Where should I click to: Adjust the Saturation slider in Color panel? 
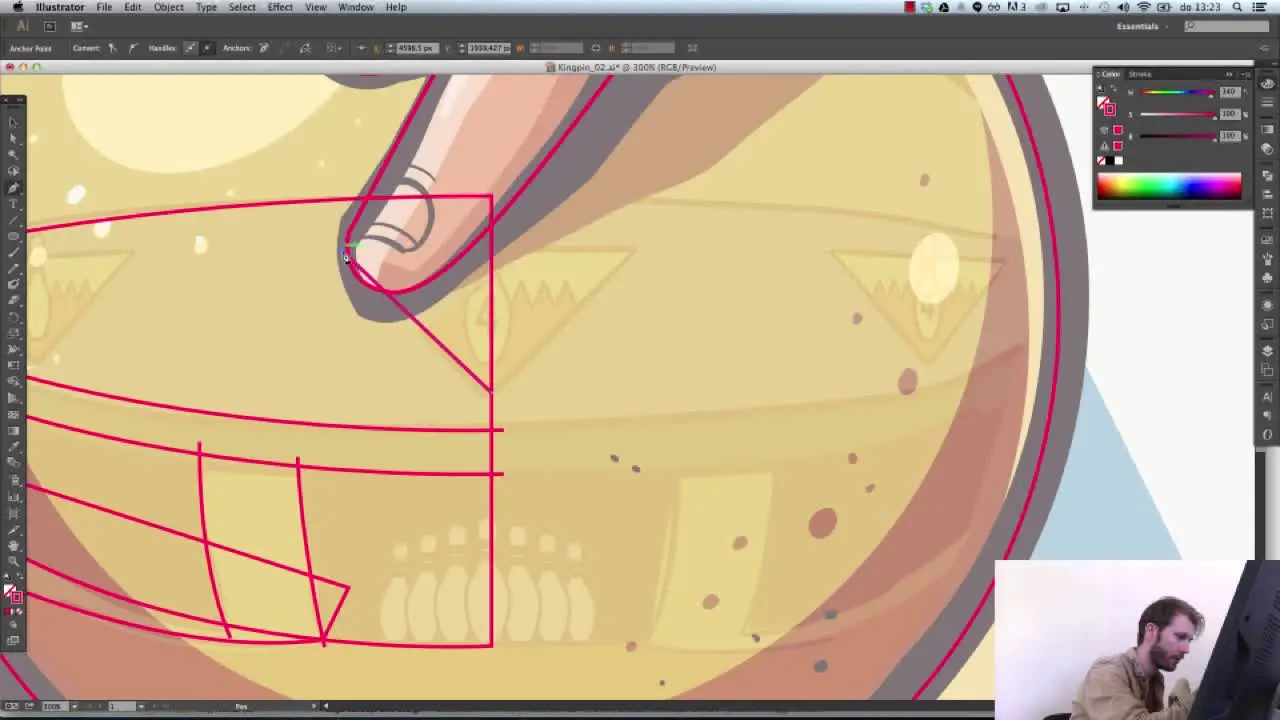[x=1176, y=114]
